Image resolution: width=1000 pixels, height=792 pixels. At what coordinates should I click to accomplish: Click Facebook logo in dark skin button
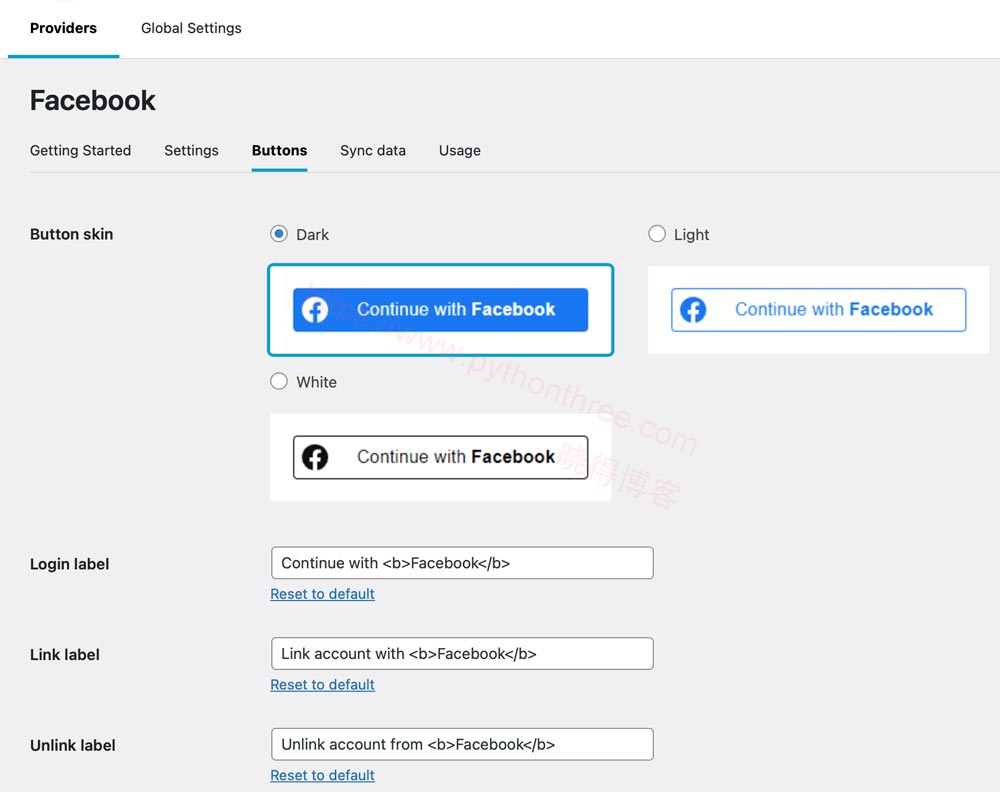[315, 310]
